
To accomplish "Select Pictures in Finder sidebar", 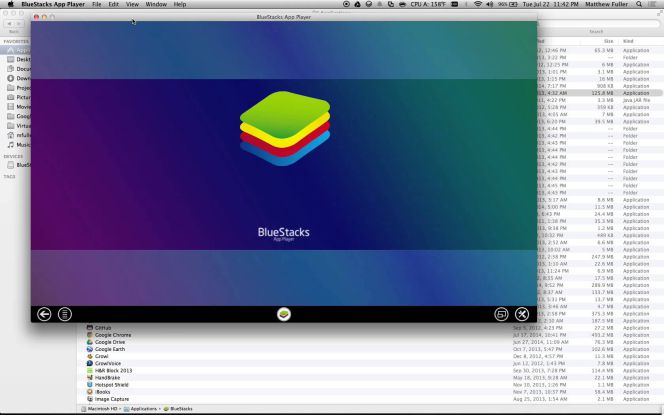I will tap(19, 97).
